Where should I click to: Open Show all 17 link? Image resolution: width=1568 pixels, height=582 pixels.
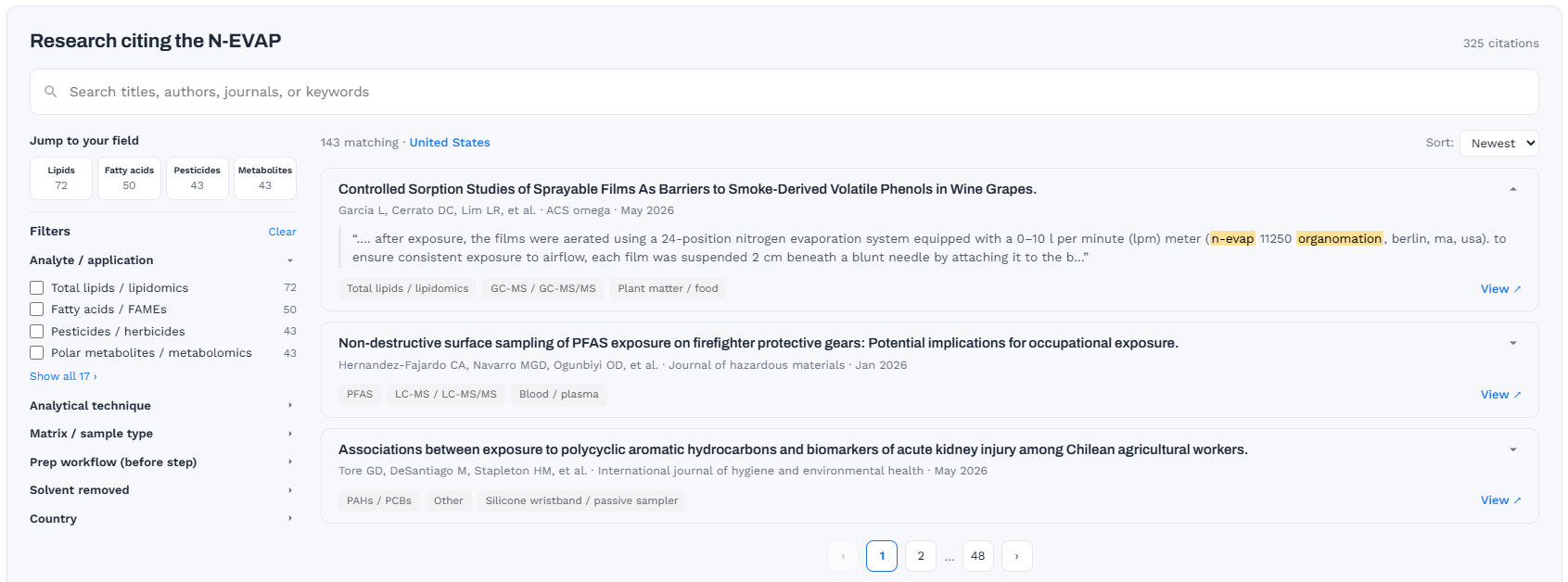pyautogui.click(x=63, y=376)
